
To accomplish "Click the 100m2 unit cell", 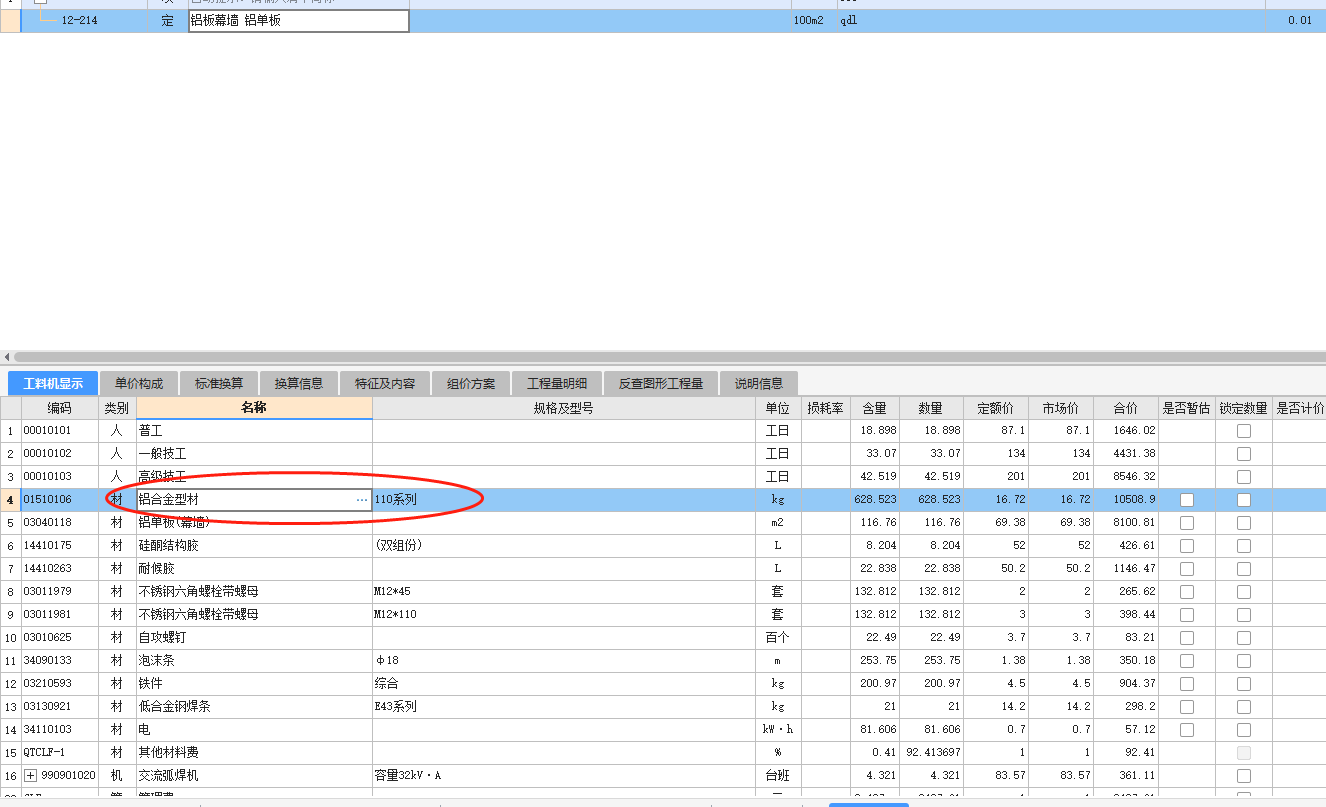I will point(809,21).
